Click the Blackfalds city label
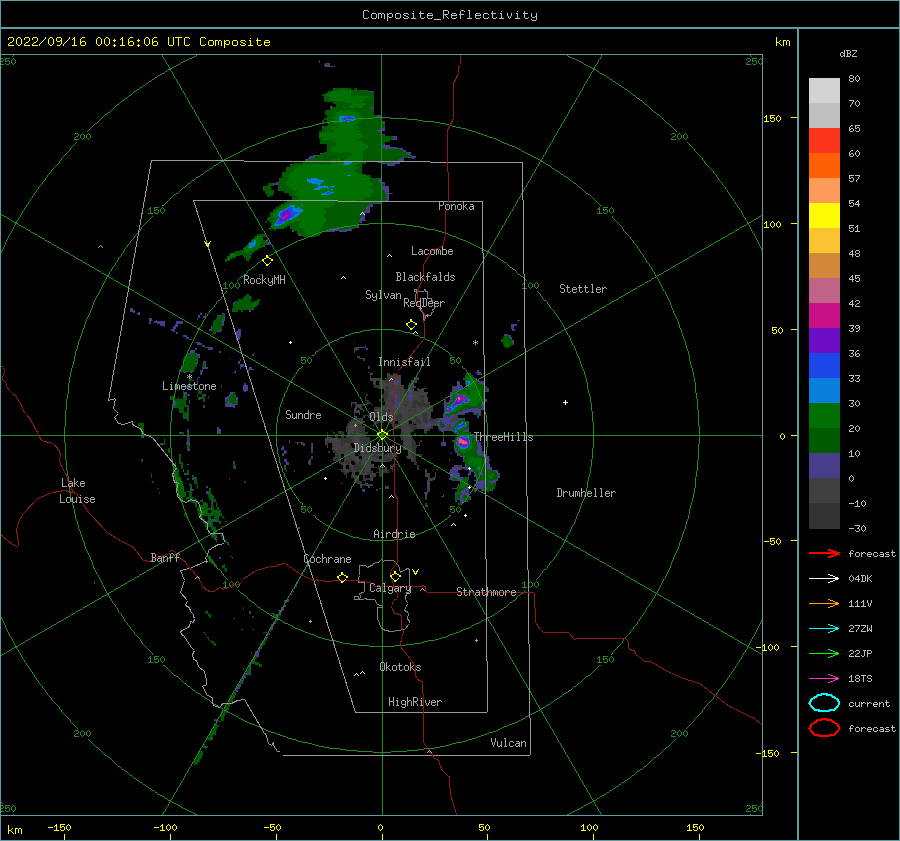Image resolution: width=900 pixels, height=841 pixels. point(425,277)
